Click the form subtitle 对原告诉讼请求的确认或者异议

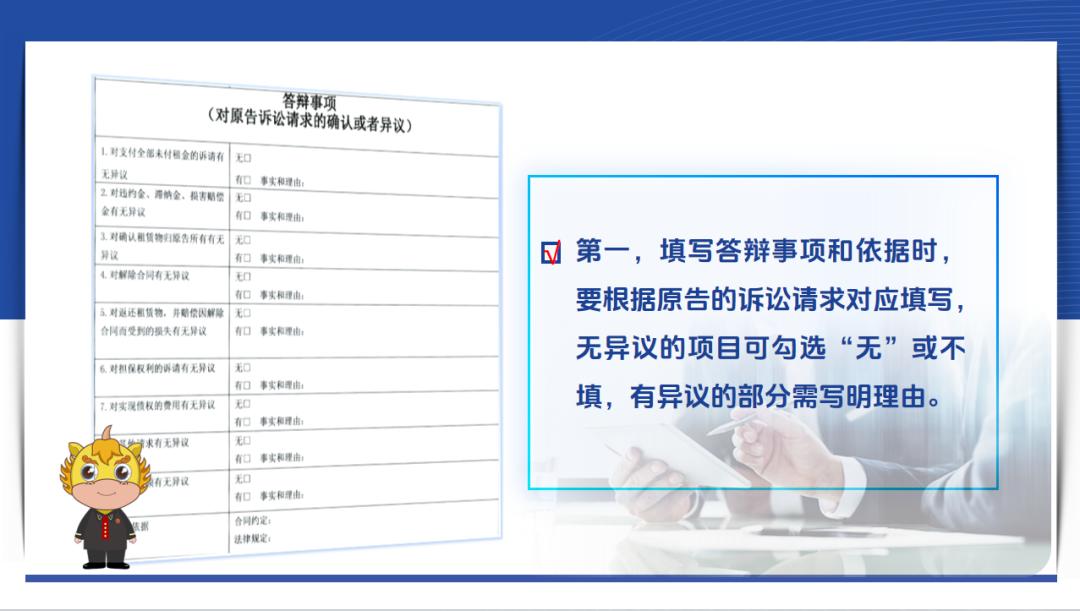[309, 125]
